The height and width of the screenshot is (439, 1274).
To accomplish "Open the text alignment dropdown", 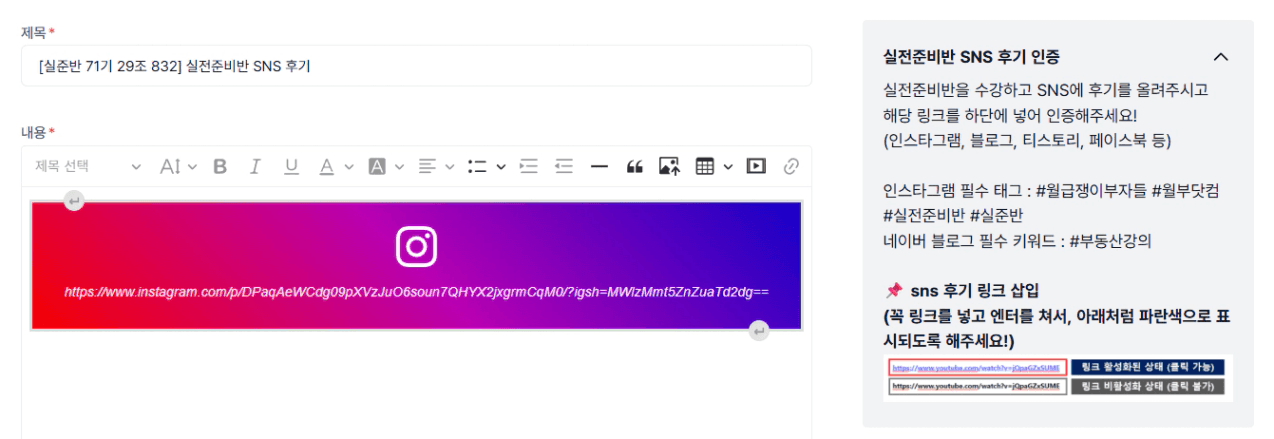I will coord(436,167).
